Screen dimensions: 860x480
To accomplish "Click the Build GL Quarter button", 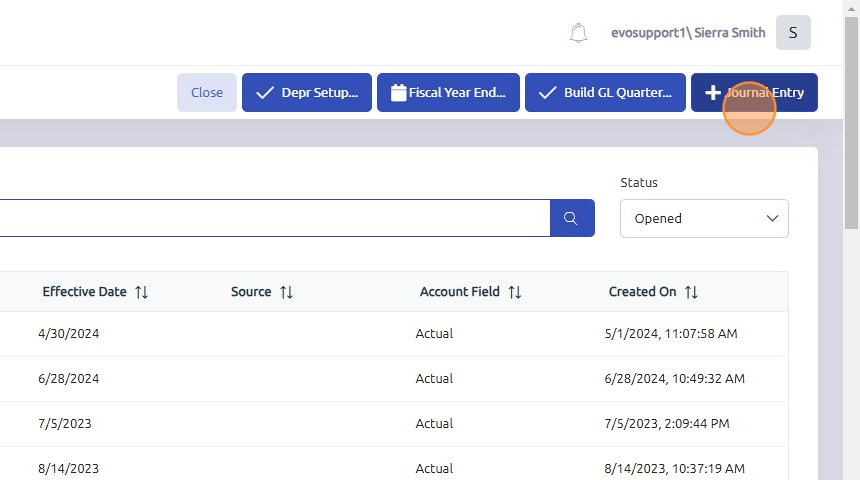I will tap(605, 93).
